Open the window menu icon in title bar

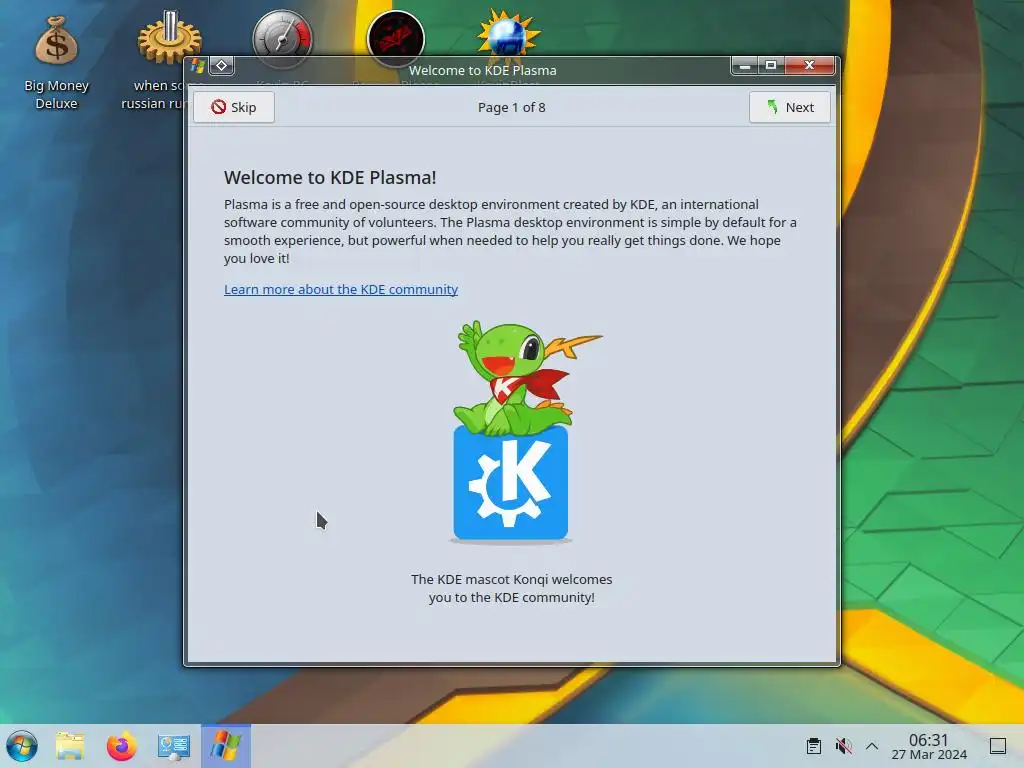(198, 66)
